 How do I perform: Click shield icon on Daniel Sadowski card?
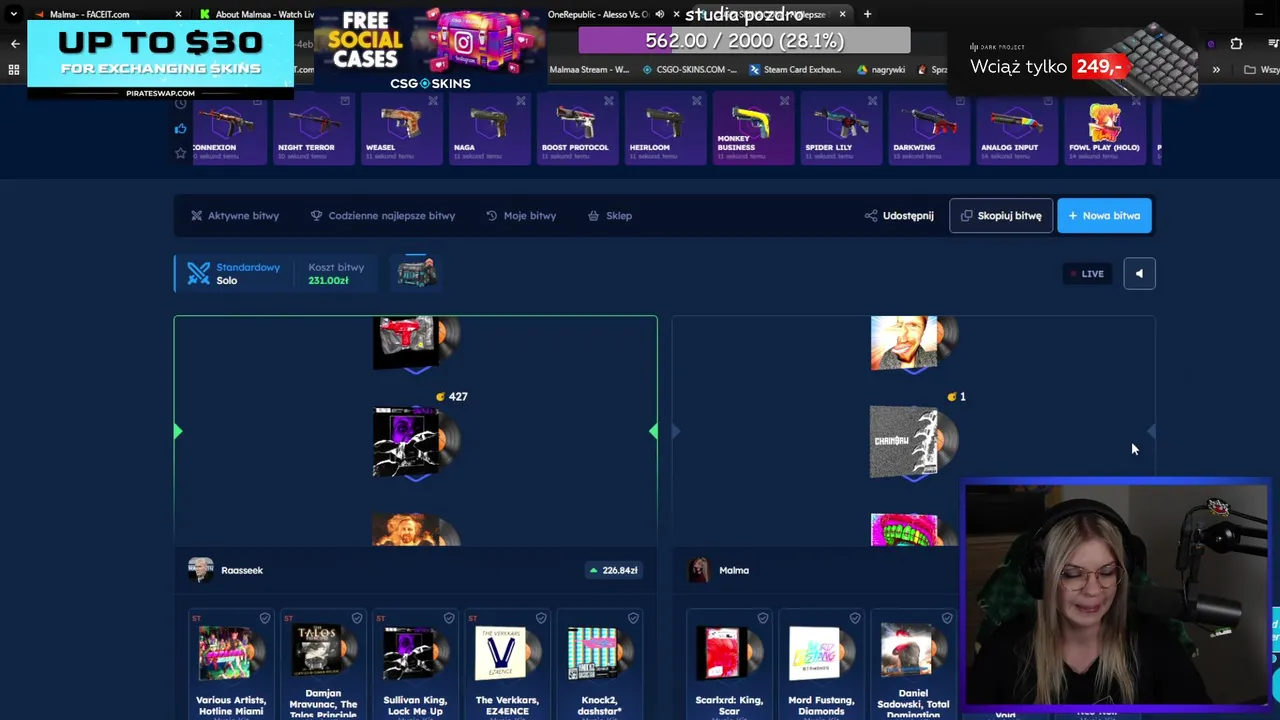click(x=947, y=618)
